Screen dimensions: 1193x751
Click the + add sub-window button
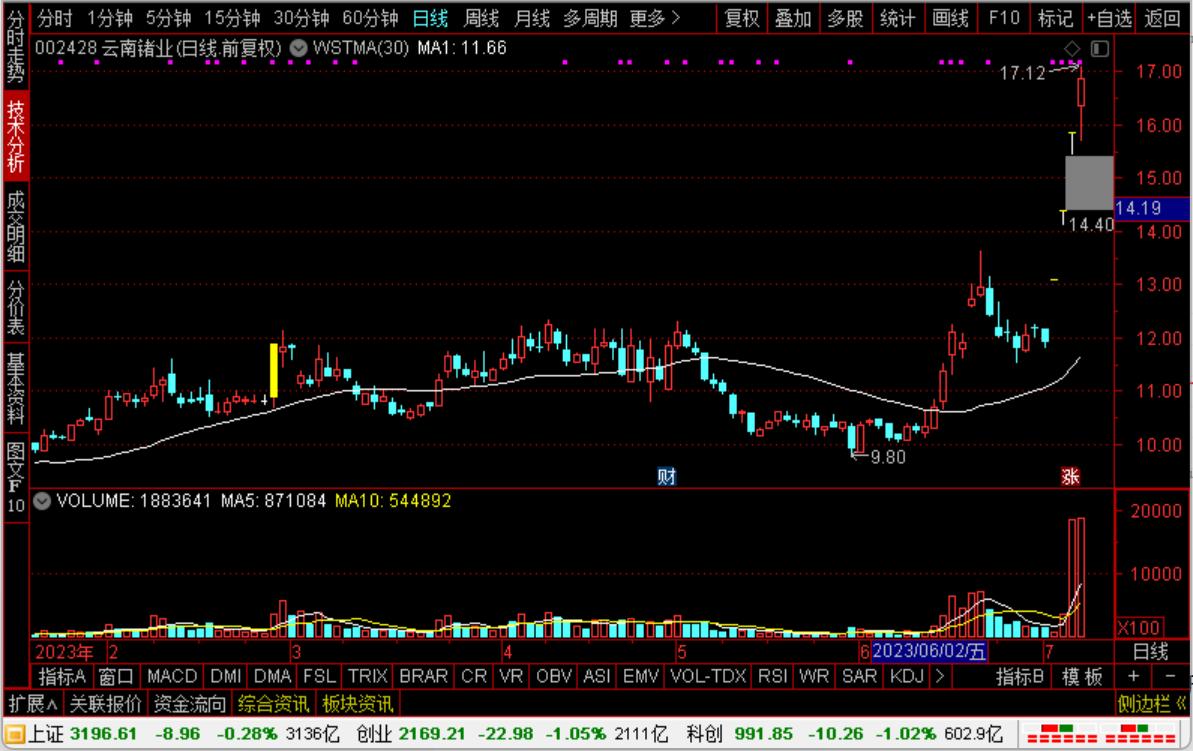tap(1134, 676)
